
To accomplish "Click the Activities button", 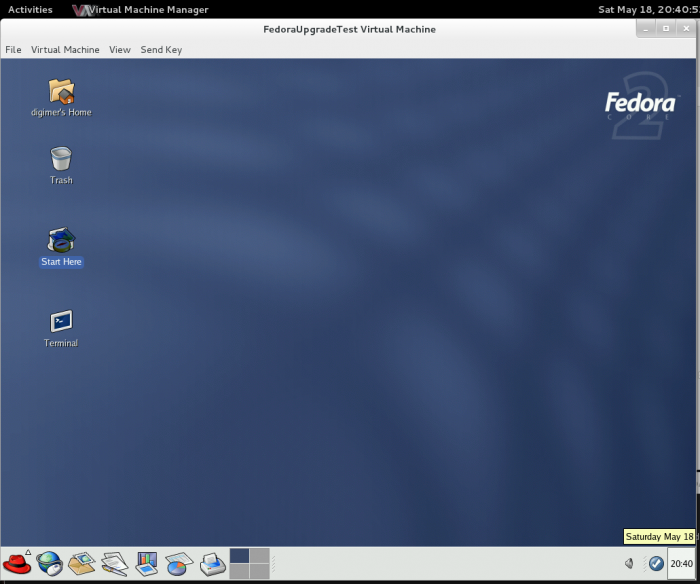I will point(30,10).
